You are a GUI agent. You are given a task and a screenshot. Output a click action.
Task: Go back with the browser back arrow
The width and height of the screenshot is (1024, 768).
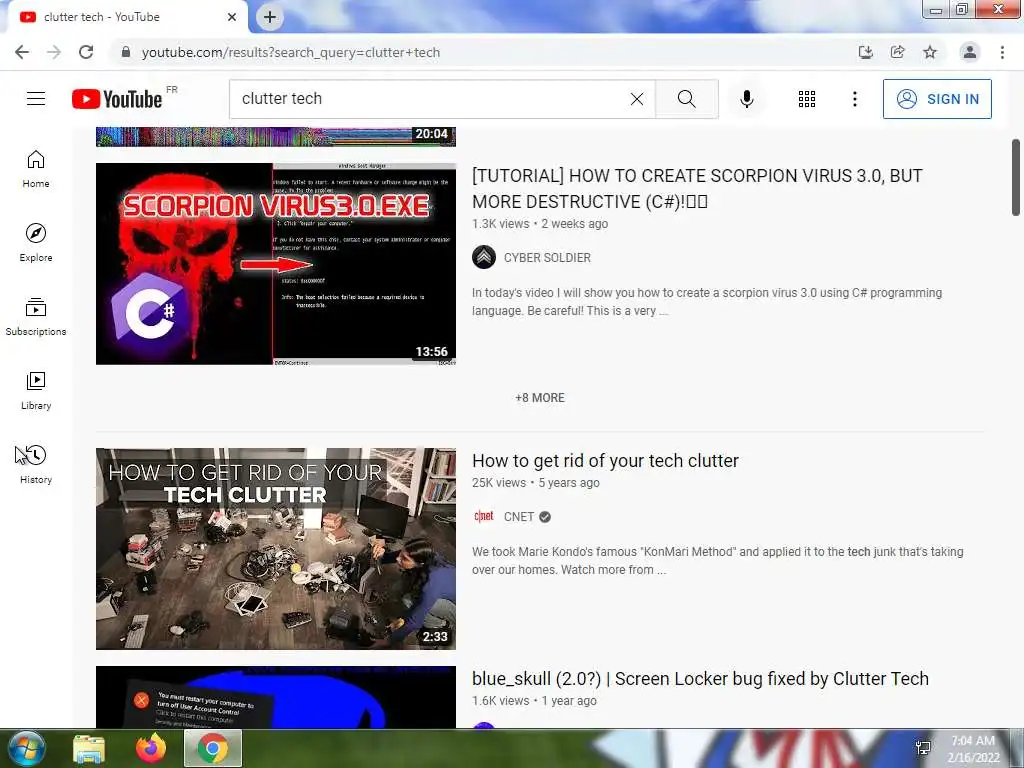22,52
